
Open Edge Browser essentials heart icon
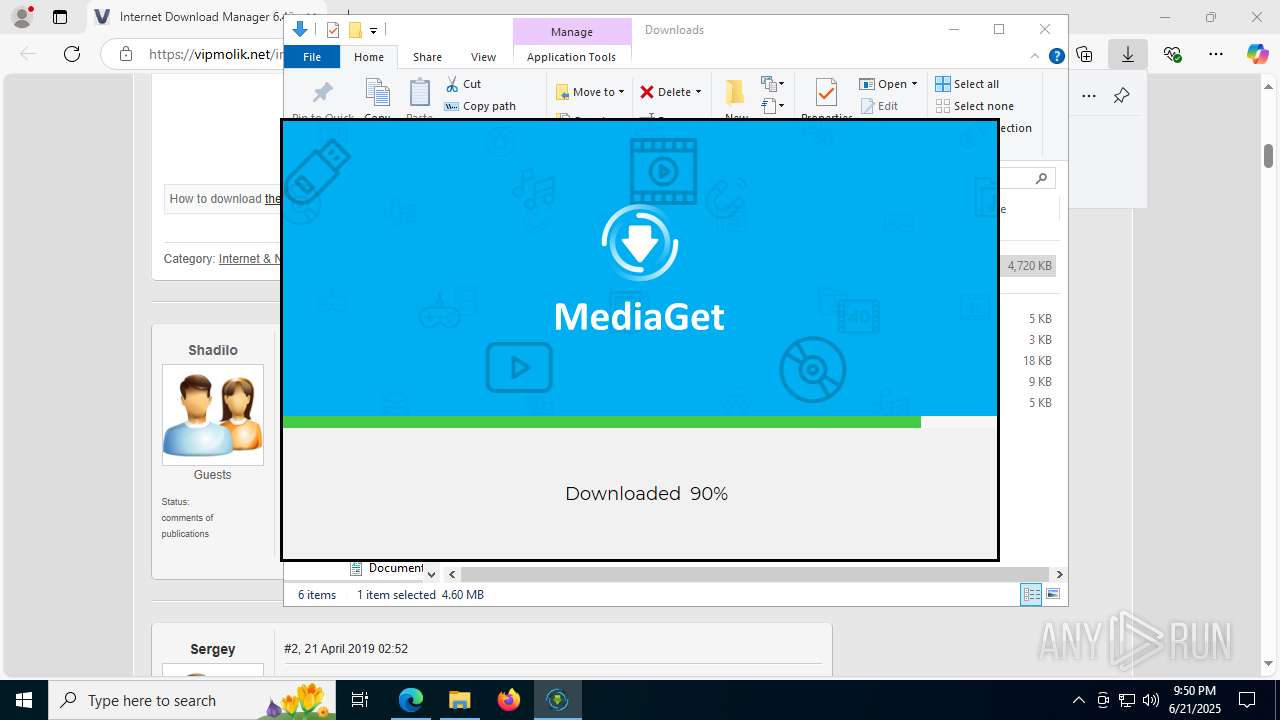tap(1172, 54)
